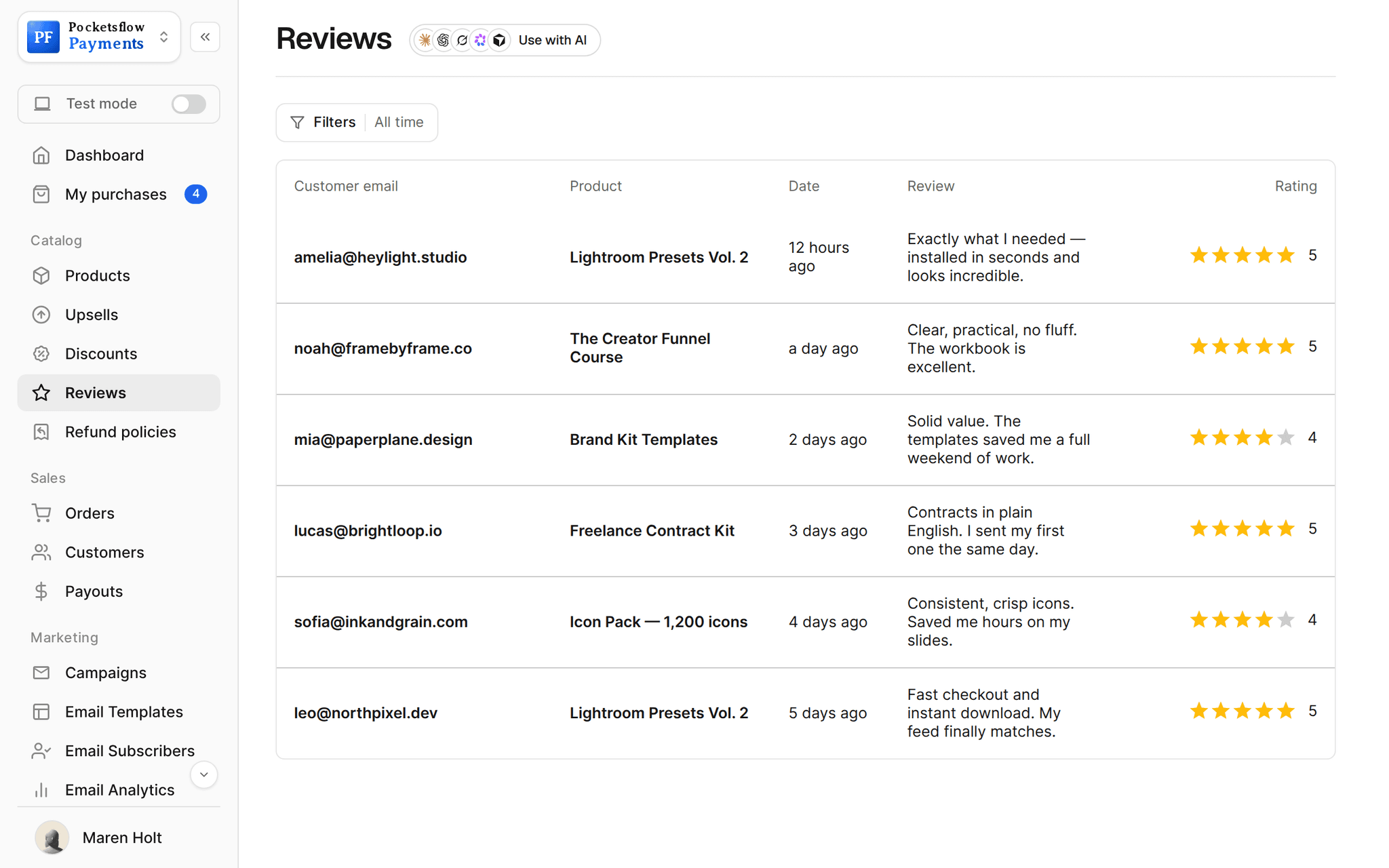Screen dimensions: 1389x868
Task: Click noah@framebyframe.co in the table
Action: (383, 349)
